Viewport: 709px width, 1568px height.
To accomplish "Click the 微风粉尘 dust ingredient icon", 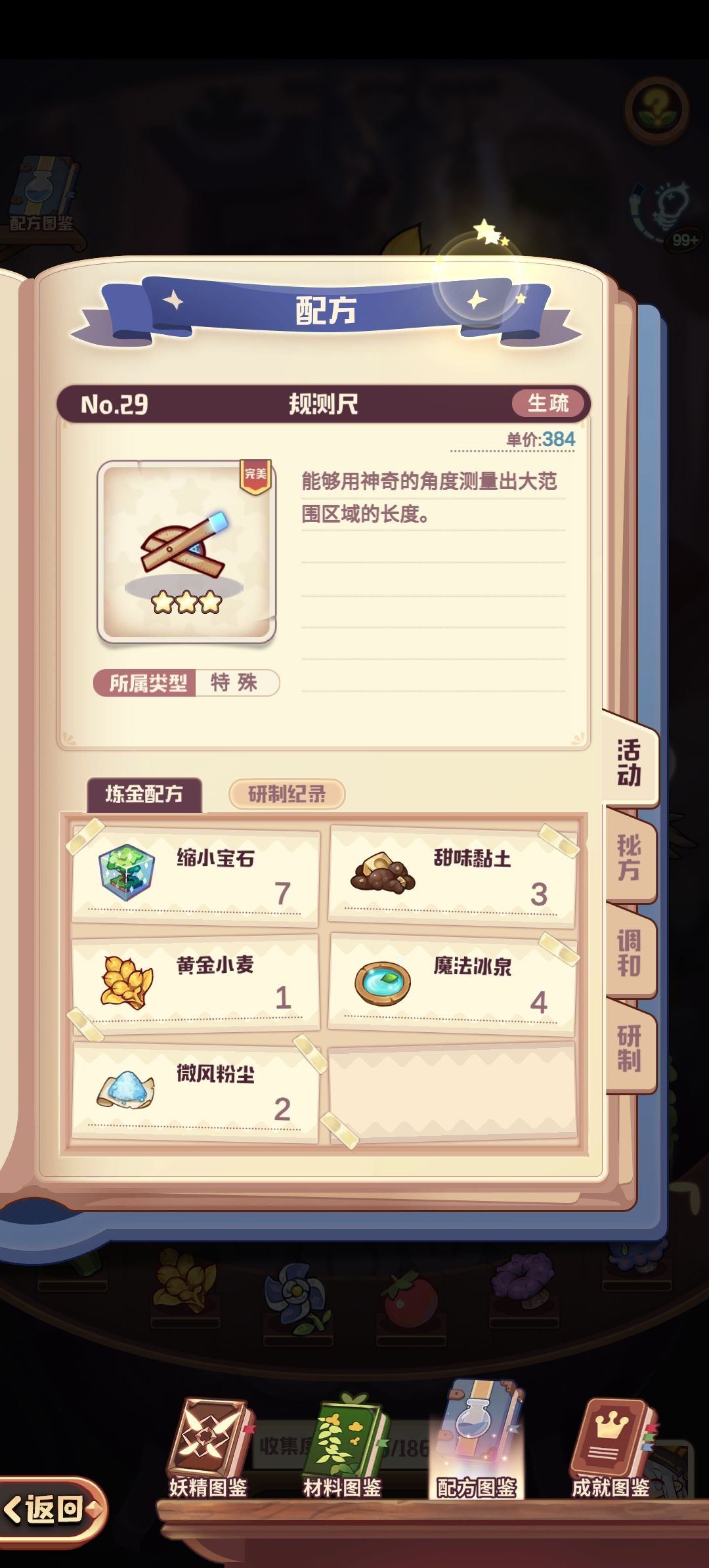I will [125, 1089].
